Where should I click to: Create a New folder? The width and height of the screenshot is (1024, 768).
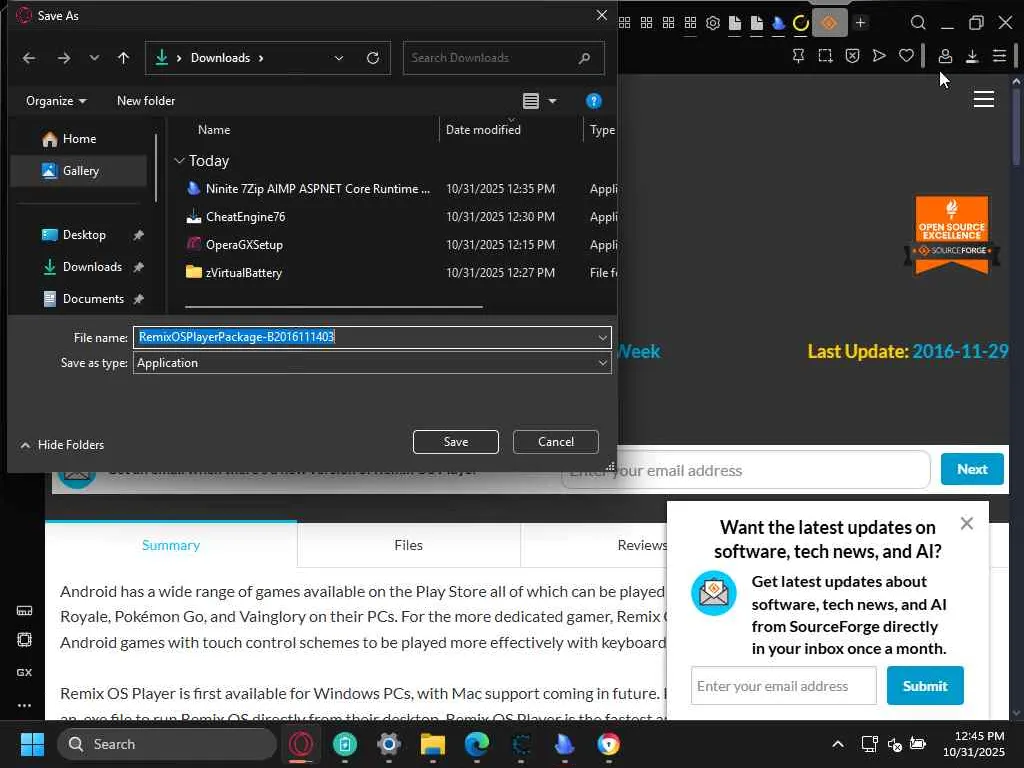(146, 101)
